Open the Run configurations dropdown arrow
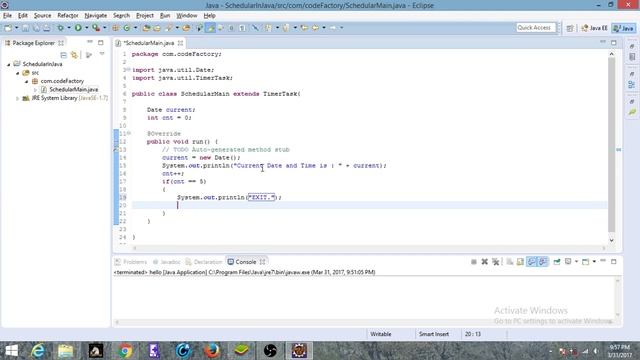The height and width of the screenshot is (360, 640). click(87, 28)
